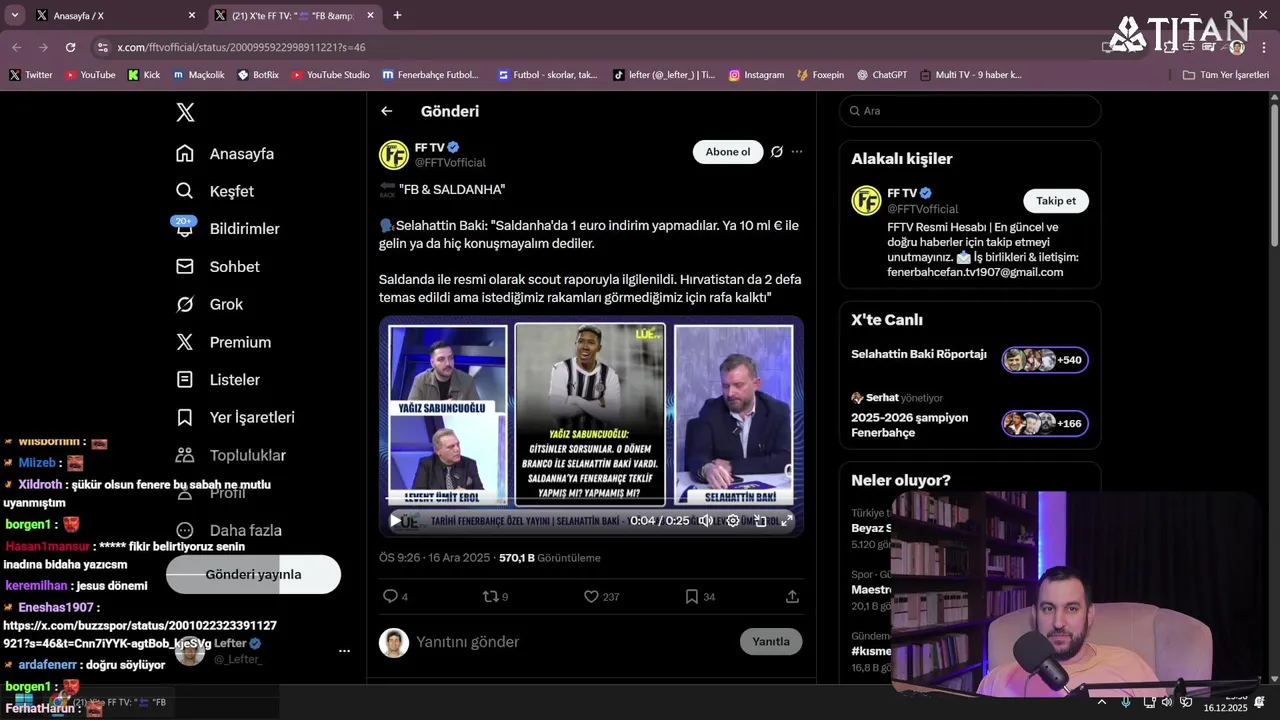This screenshot has width=1280, height=720.
Task: Open video settings gear
Action: pos(733,520)
